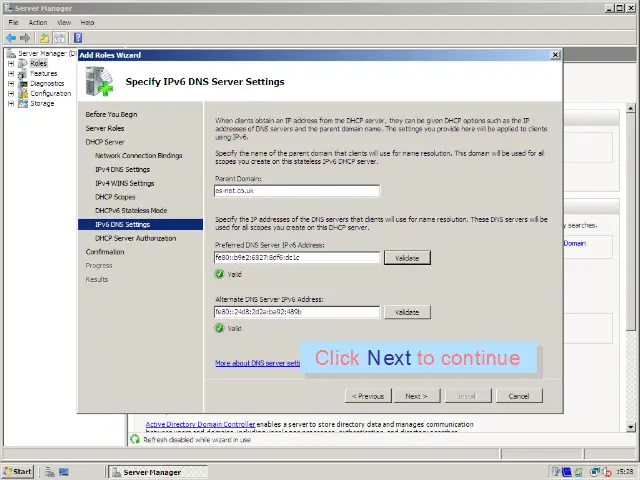Select IPv6 DNS Settings step
The height and width of the screenshot is (480, 640).
[x=140, y=224]
